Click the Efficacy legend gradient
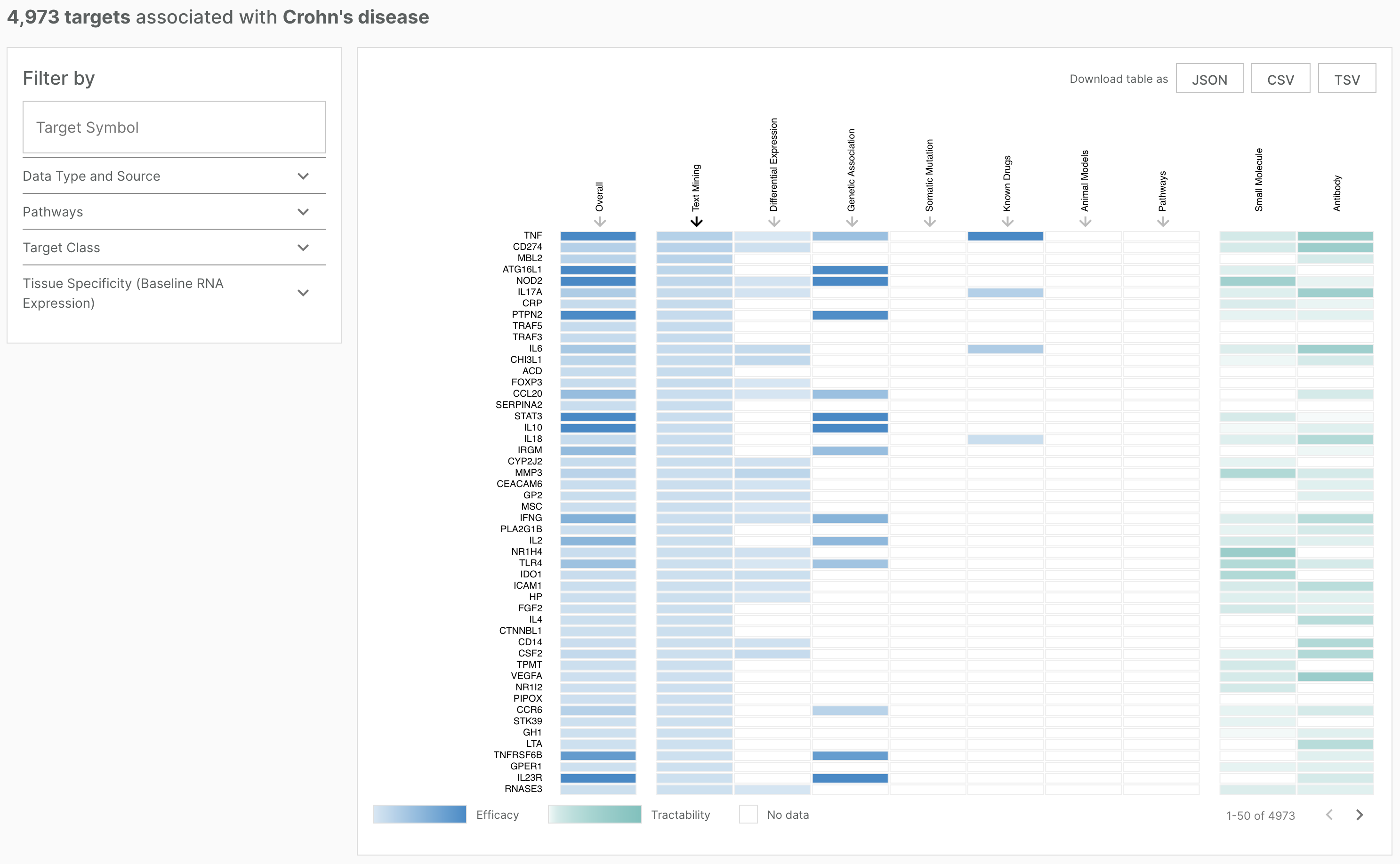1400x864 pixels. click(419, 814)
